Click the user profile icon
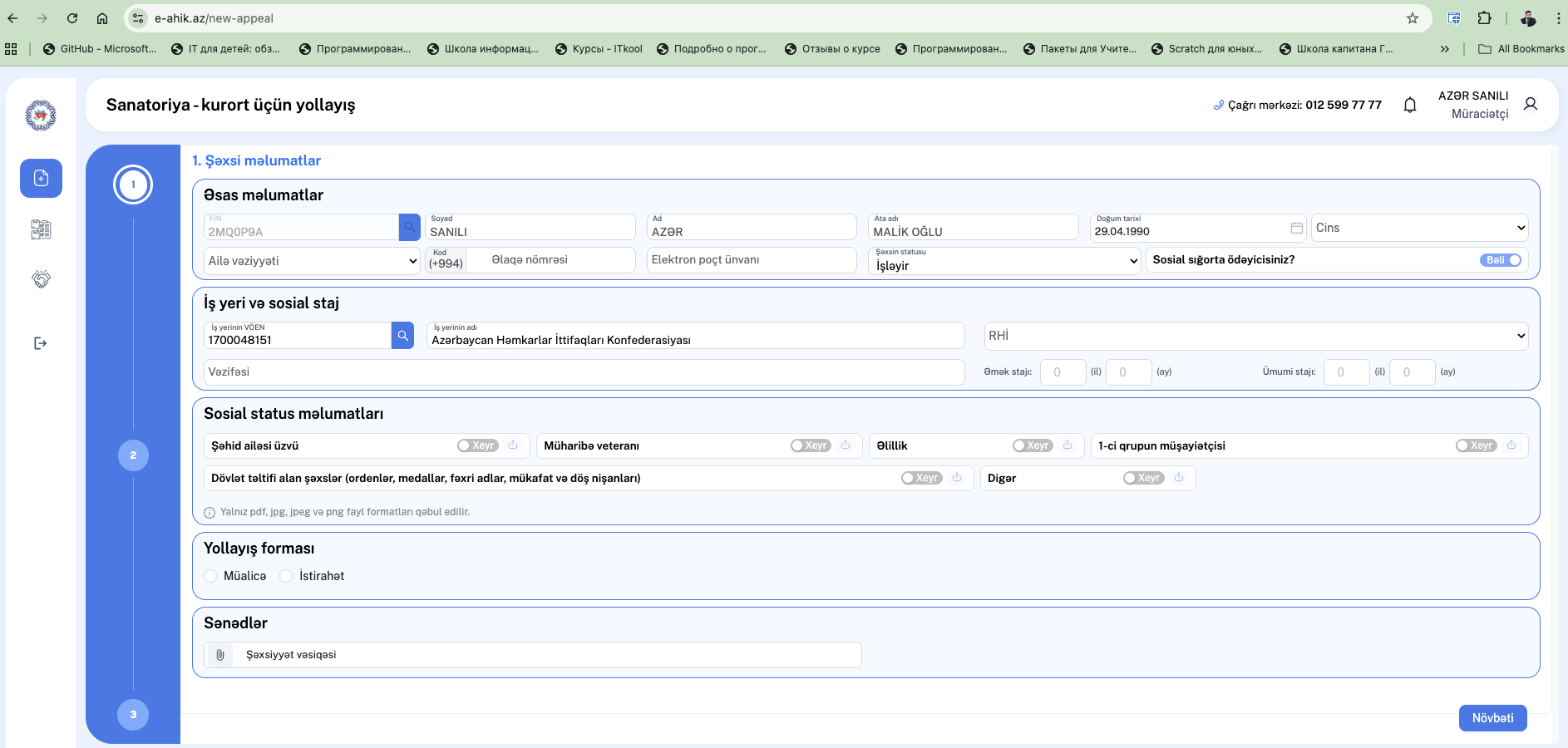Screen dimensions: 1568x748 (1530, 105)
